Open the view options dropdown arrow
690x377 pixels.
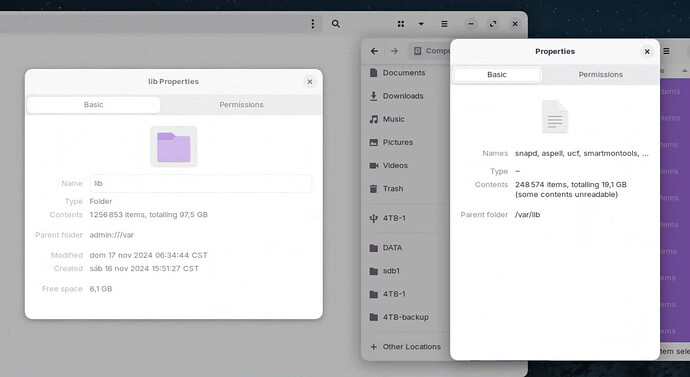421,24
